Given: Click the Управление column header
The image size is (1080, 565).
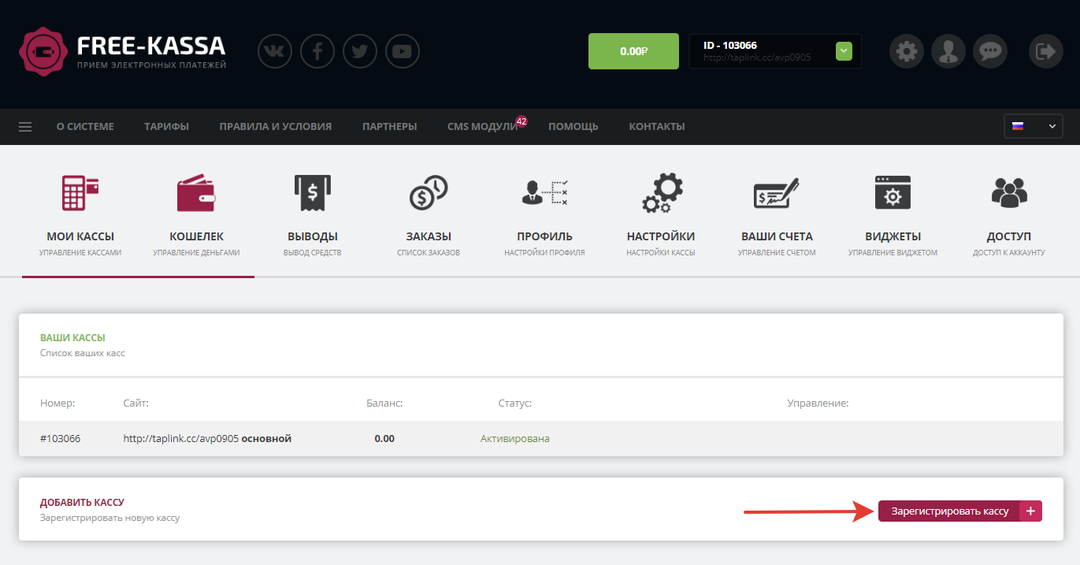Looking at the screenshot, I should (818, 403).
